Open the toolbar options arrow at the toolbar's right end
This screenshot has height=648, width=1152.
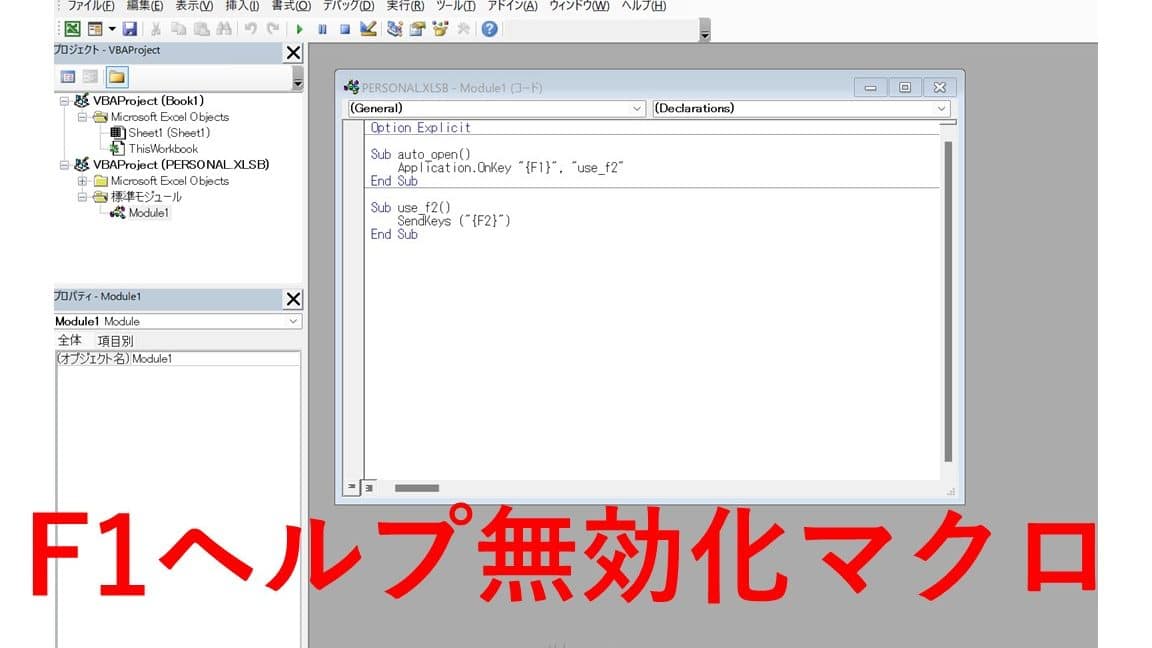point(705,32)
